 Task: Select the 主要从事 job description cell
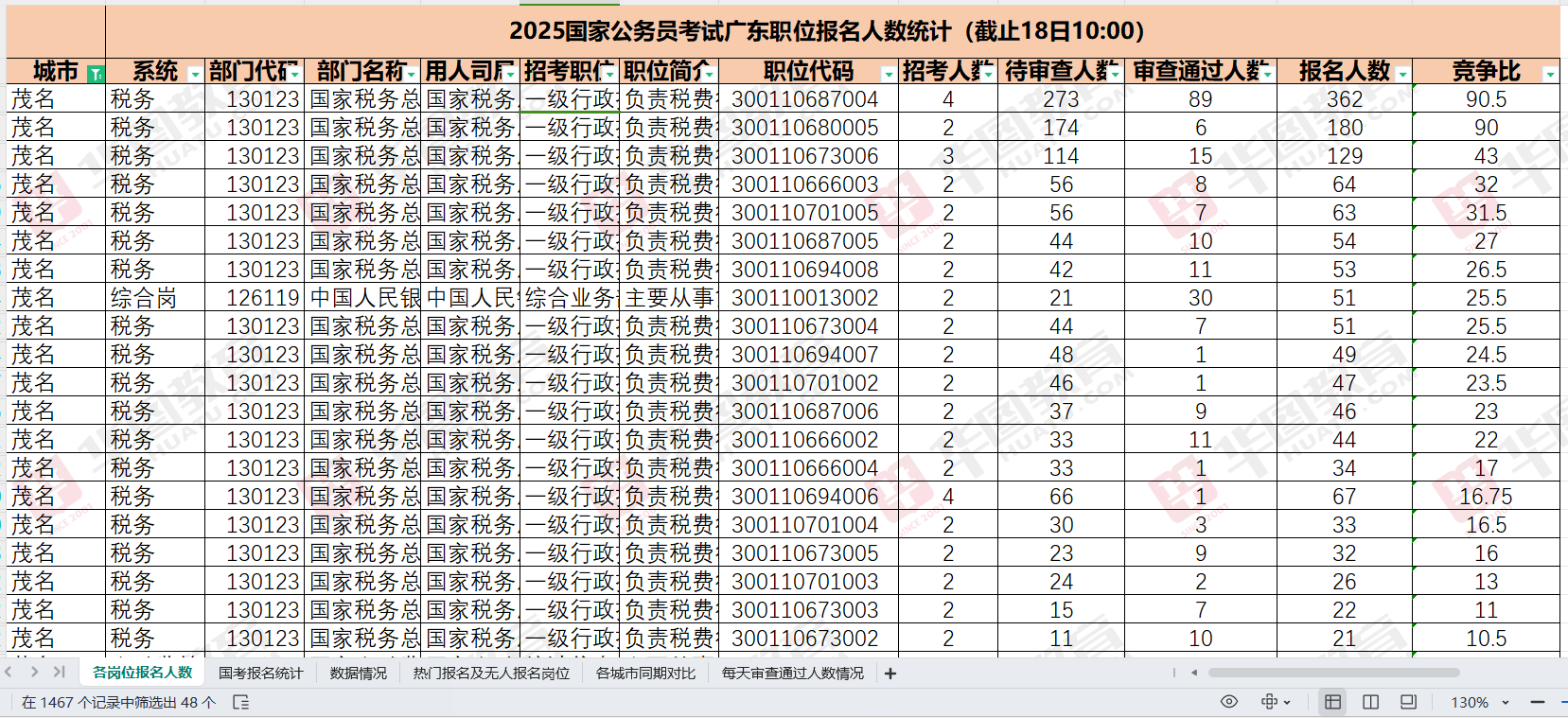pos(670,298)
